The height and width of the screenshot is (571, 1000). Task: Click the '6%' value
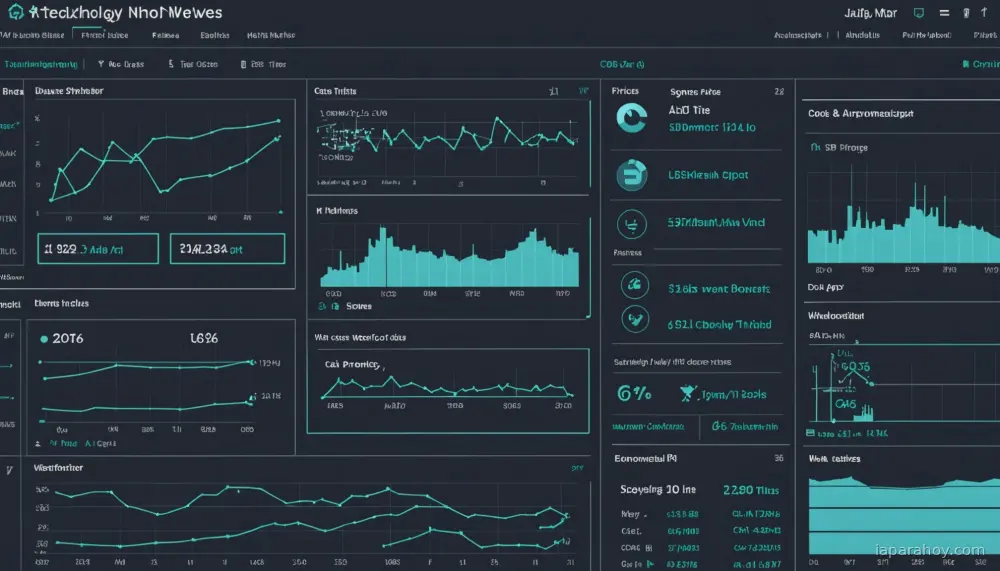[634, 393]
